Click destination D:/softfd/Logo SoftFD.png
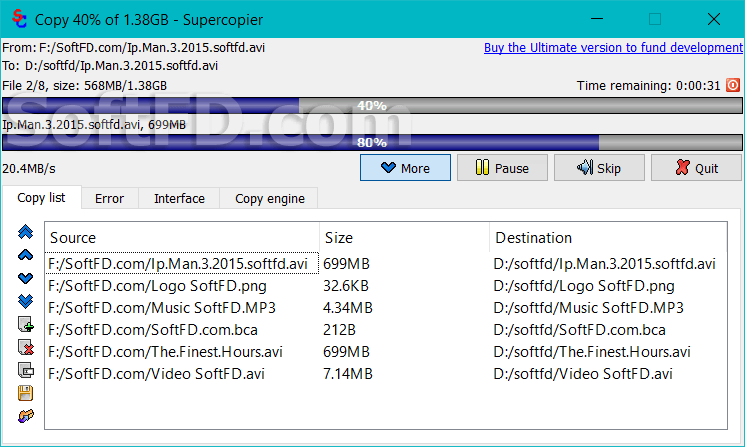This screenshot has height=447, width=745. [584, 286]
